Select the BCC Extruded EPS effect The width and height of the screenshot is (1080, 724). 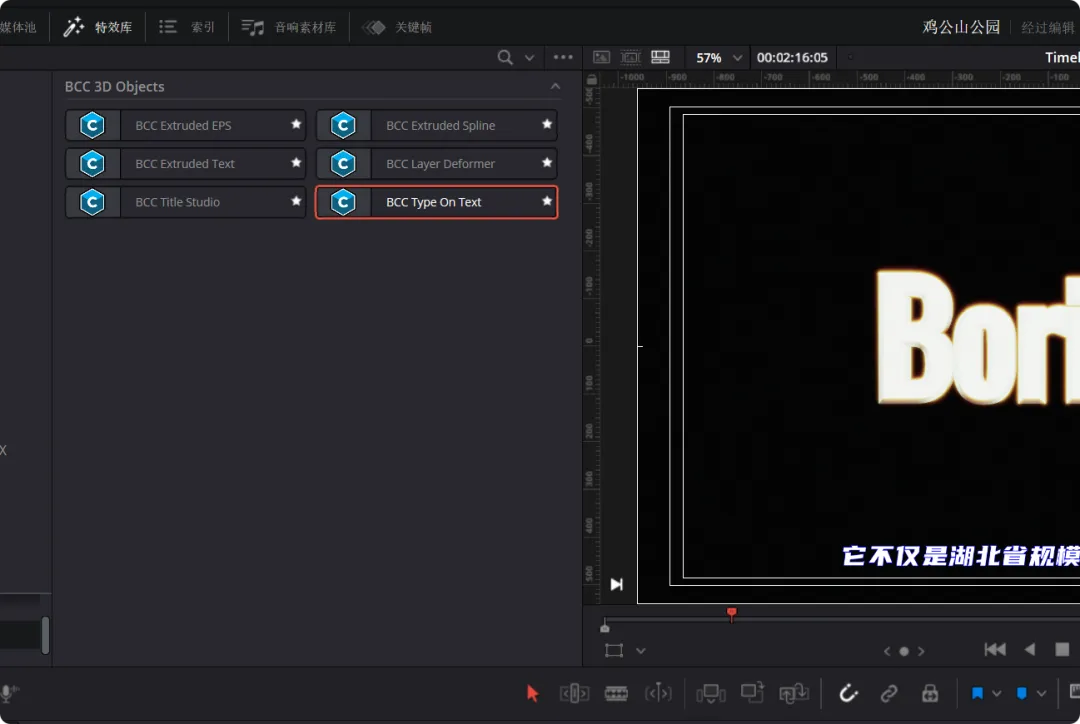pyautogui.click(x=186, y=125)
